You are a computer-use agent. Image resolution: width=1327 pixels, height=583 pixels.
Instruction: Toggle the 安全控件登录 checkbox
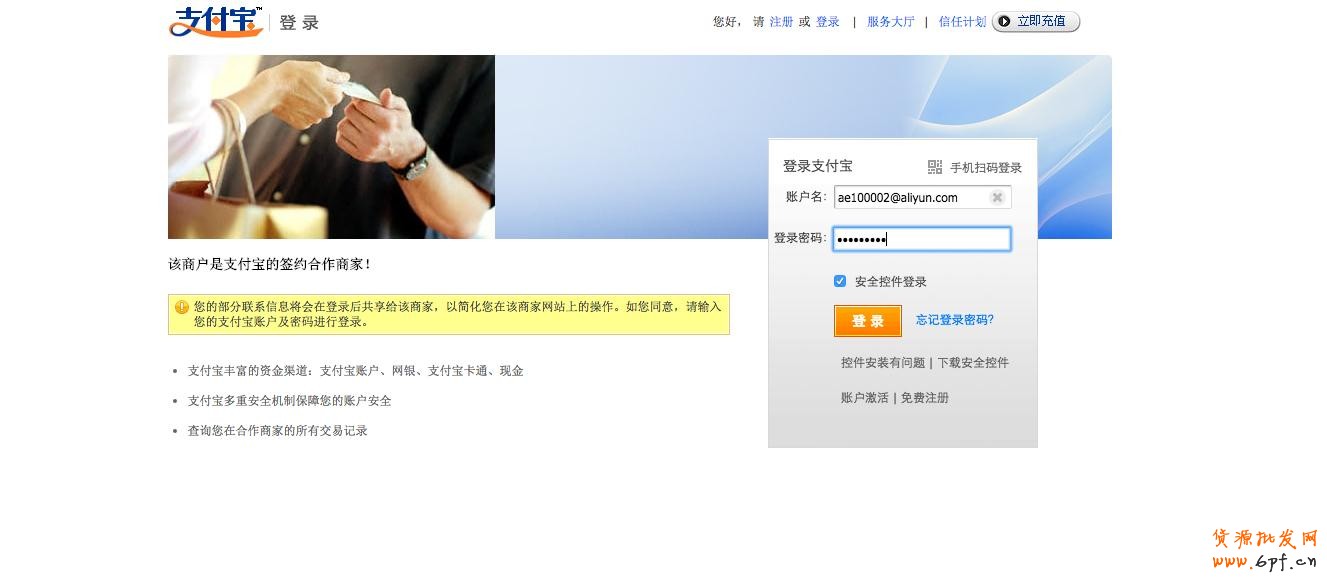840,281
